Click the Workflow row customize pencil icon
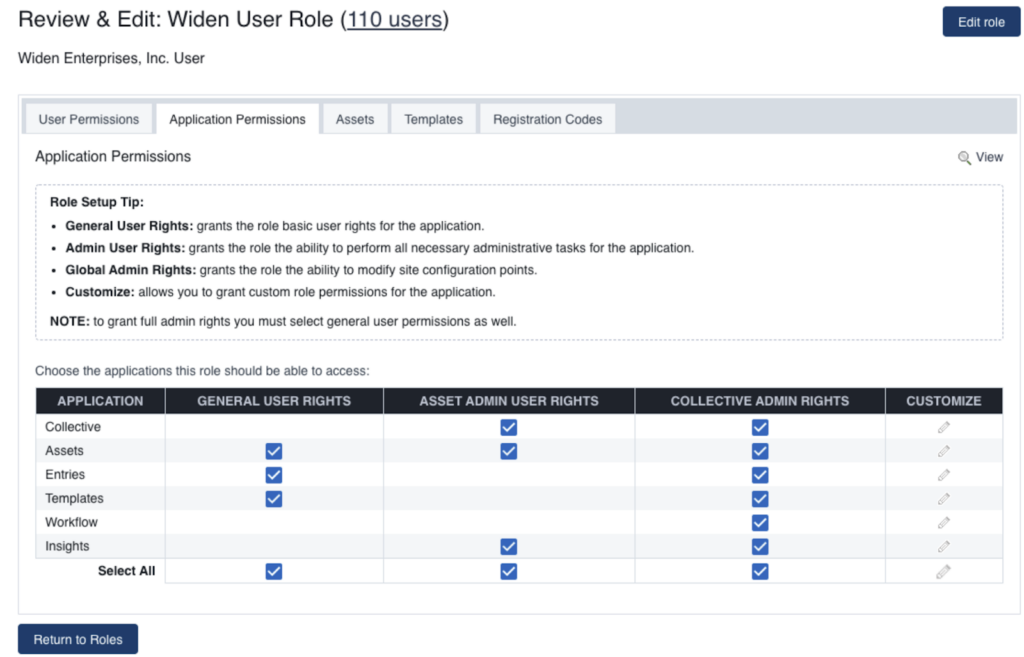This screenshot has height=657, width=1024. 943,522
